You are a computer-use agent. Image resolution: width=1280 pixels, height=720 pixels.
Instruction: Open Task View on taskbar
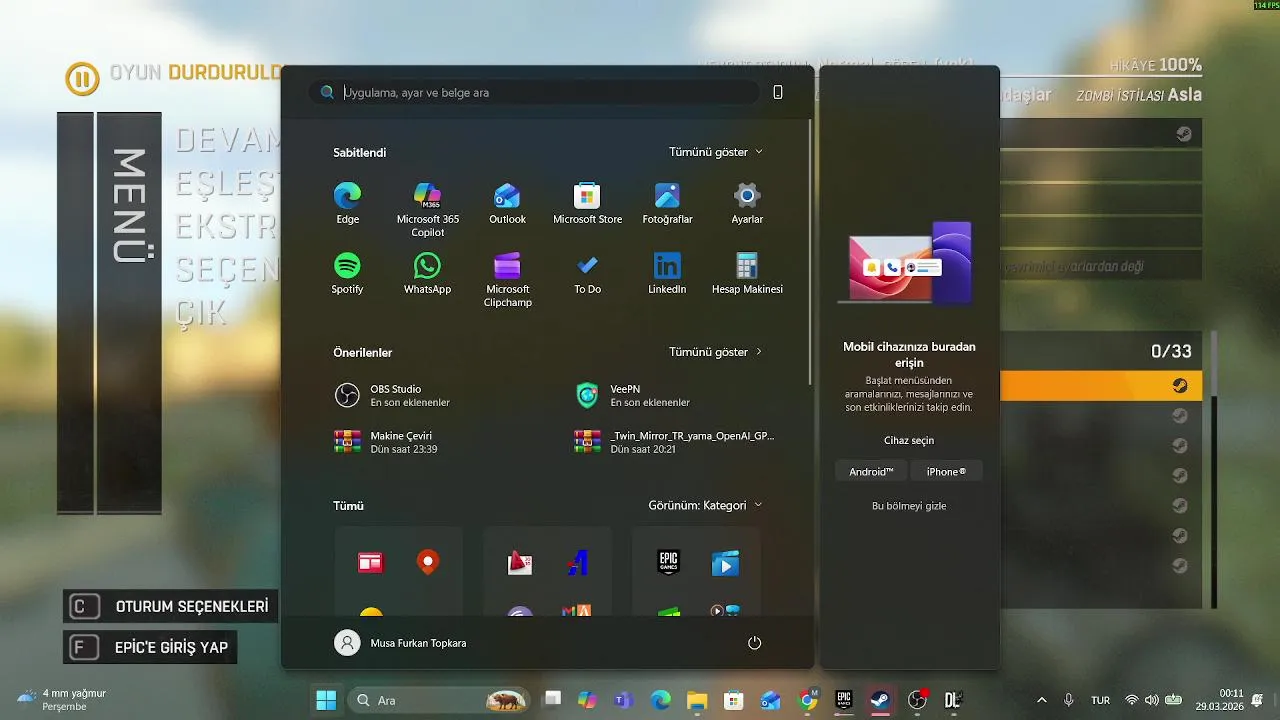[553, 700]
